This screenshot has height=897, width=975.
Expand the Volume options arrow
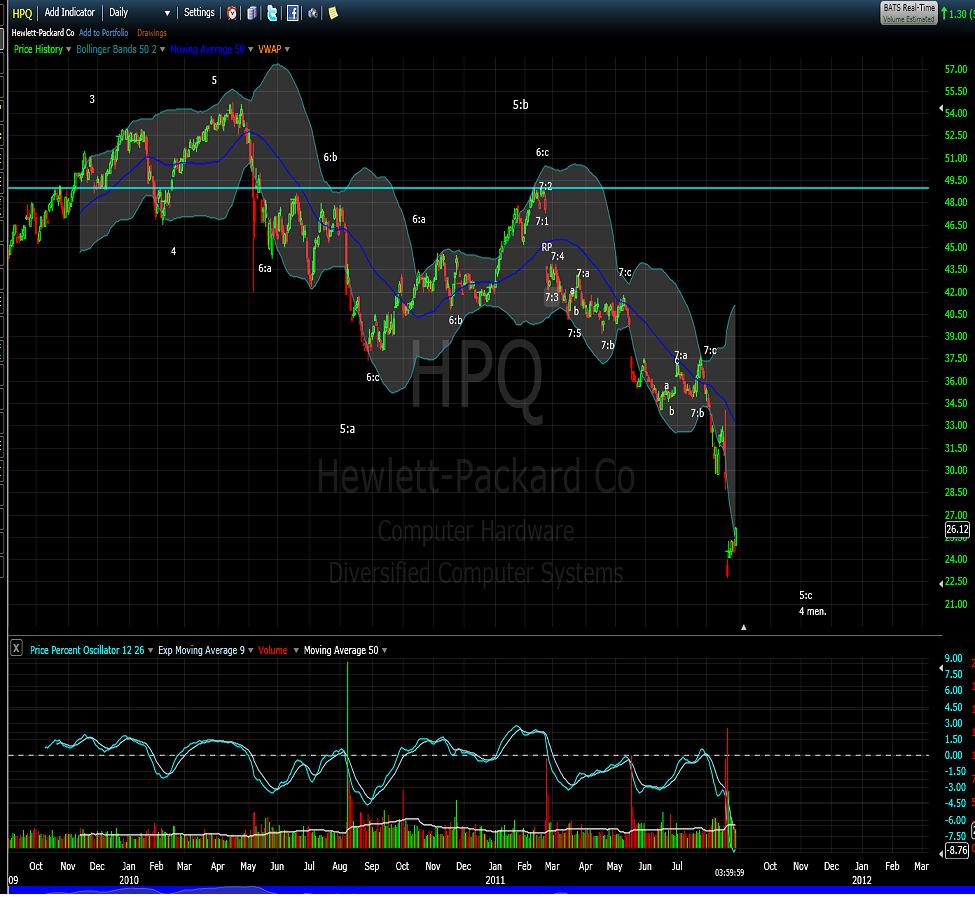tap(296, 651)
